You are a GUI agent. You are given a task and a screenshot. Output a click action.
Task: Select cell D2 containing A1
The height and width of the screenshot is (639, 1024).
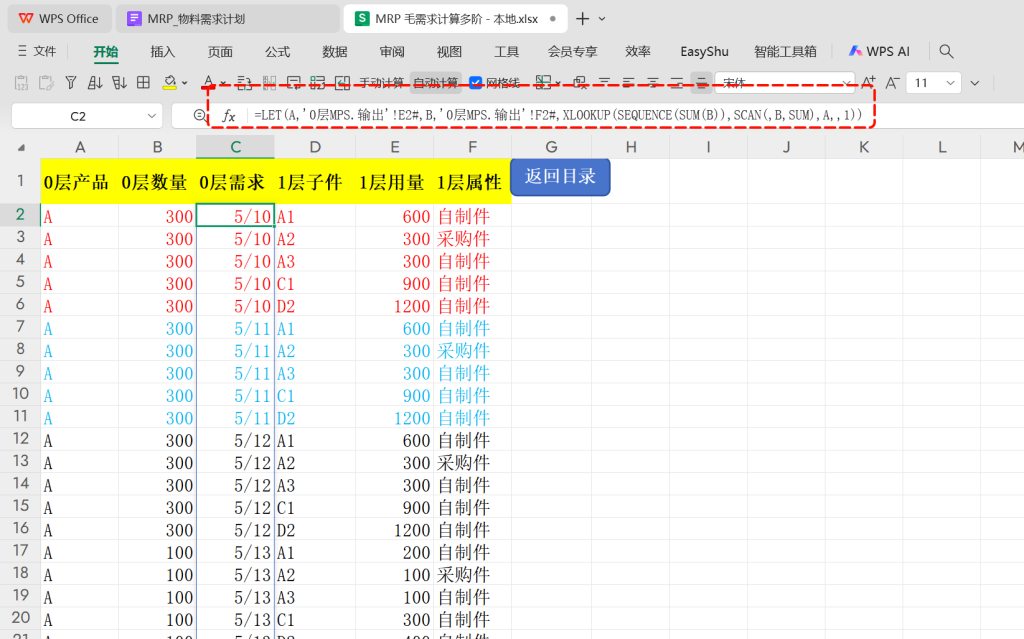pyautogui.click(x=315, y=216)
